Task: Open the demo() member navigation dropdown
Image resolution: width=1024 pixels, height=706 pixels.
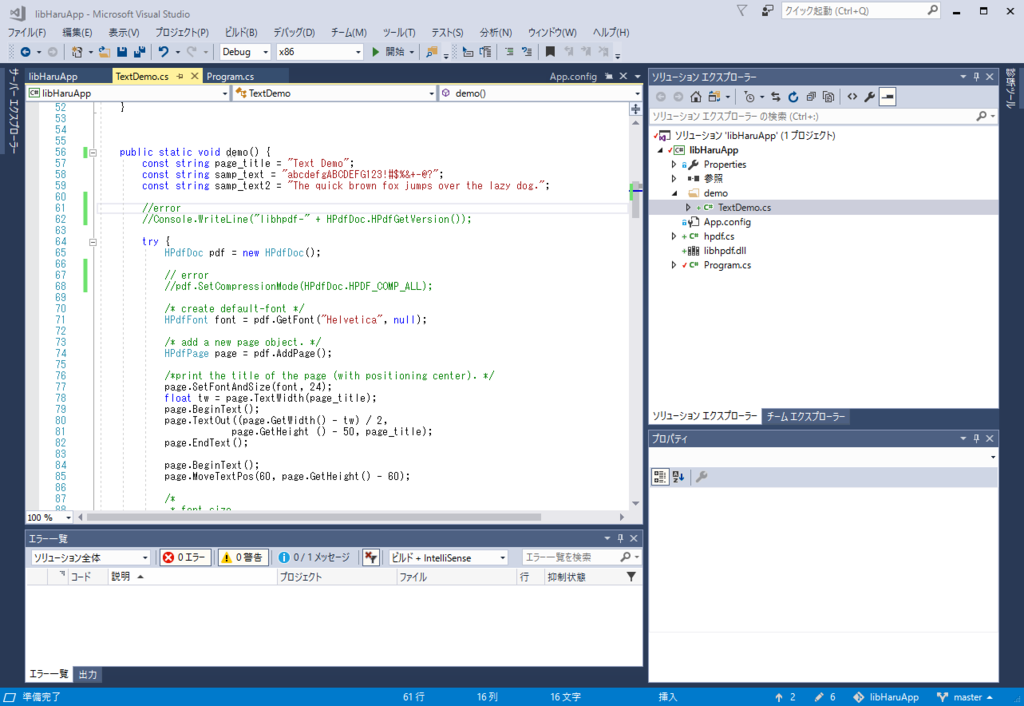Action: (541, 93)
